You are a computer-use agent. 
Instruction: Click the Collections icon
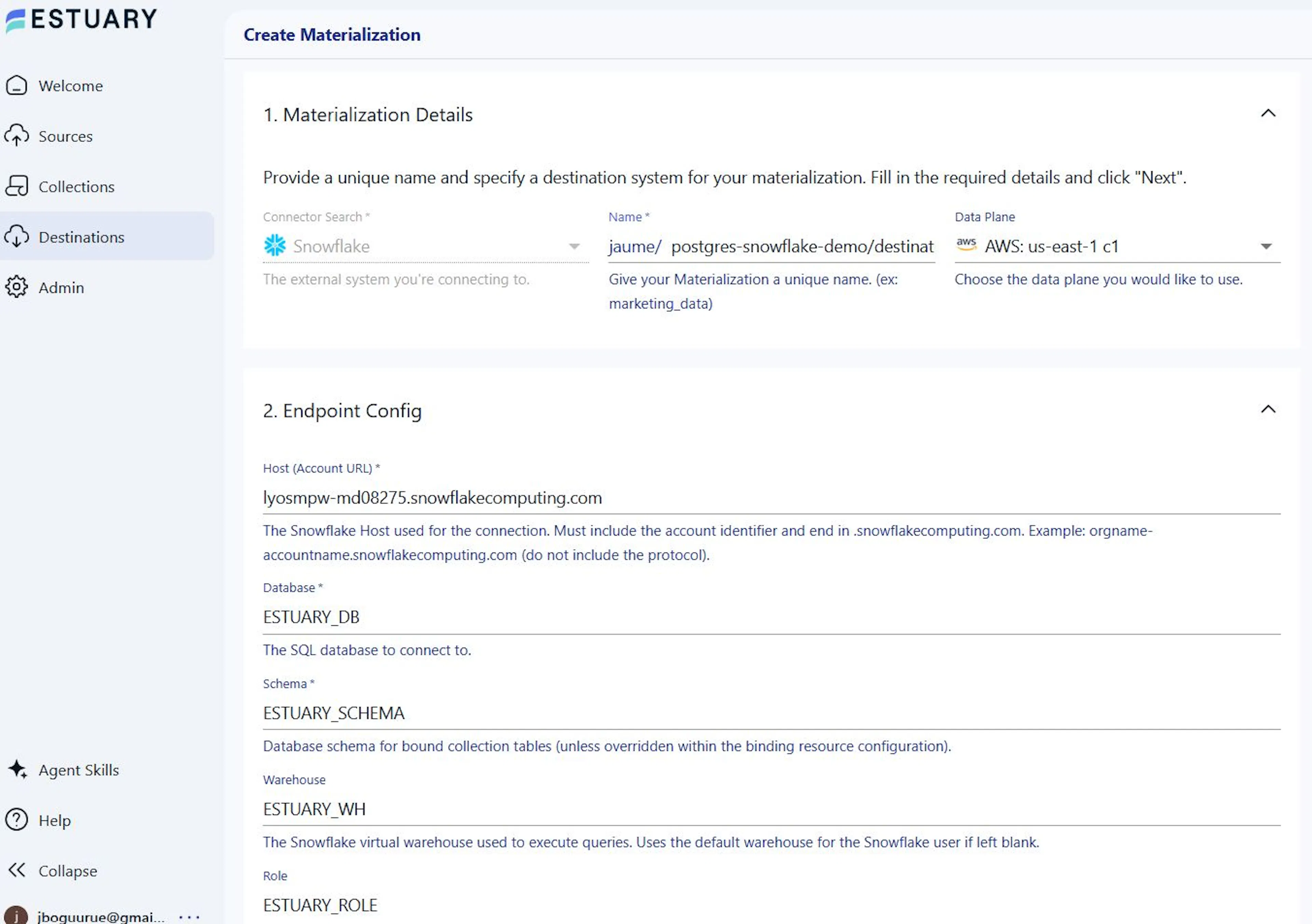pyautogui.click(x=17, y=186)
